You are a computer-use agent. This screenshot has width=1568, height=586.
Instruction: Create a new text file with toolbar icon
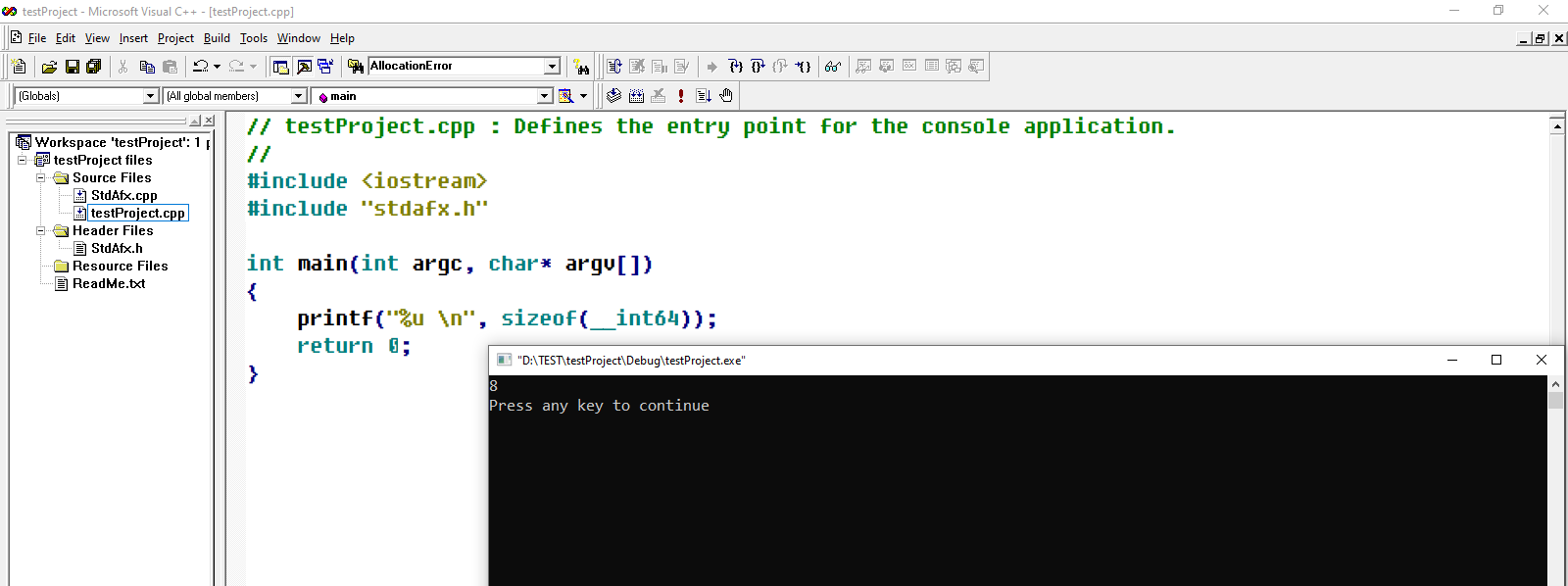[19, 67]
